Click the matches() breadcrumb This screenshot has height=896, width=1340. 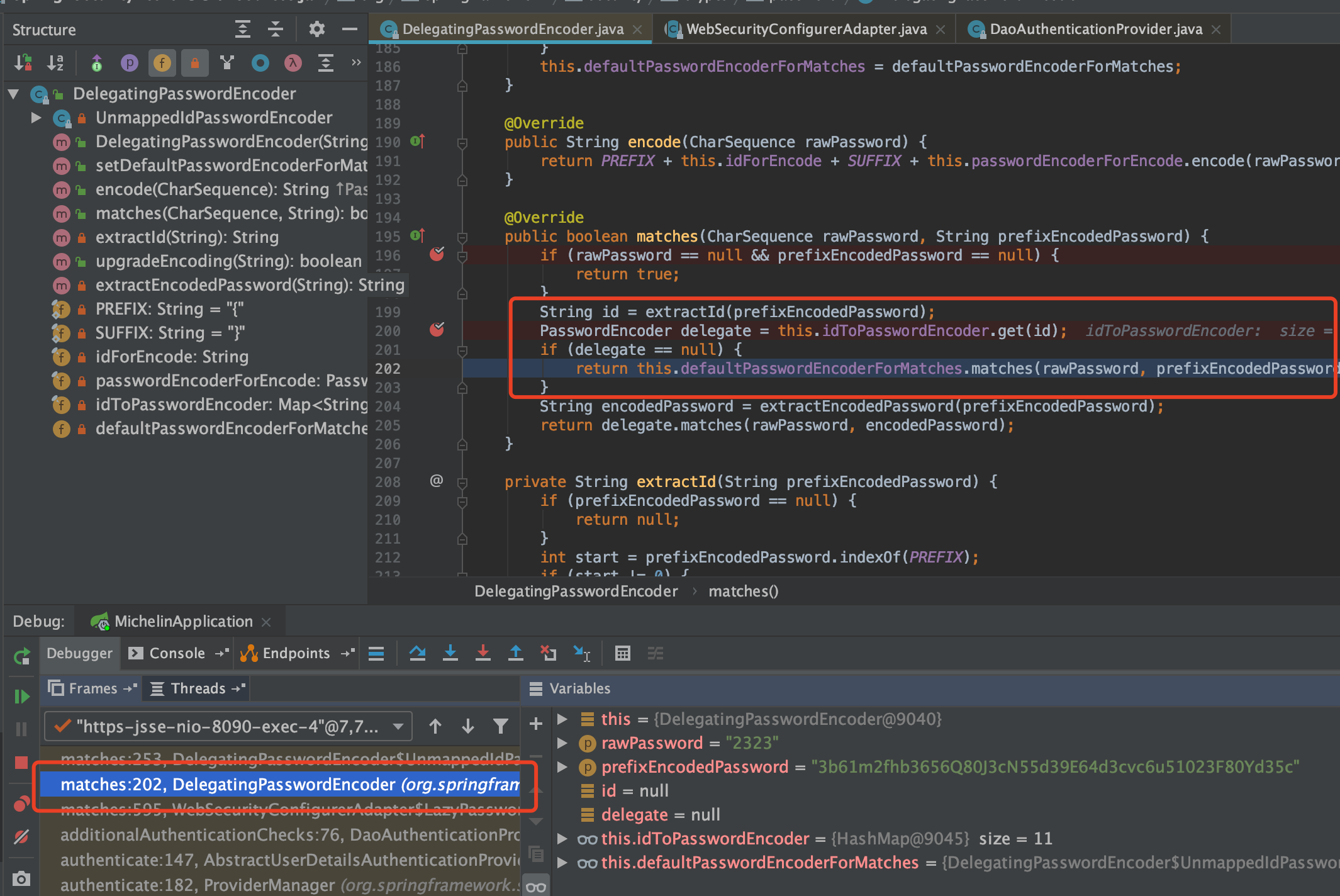pos(743,591)
